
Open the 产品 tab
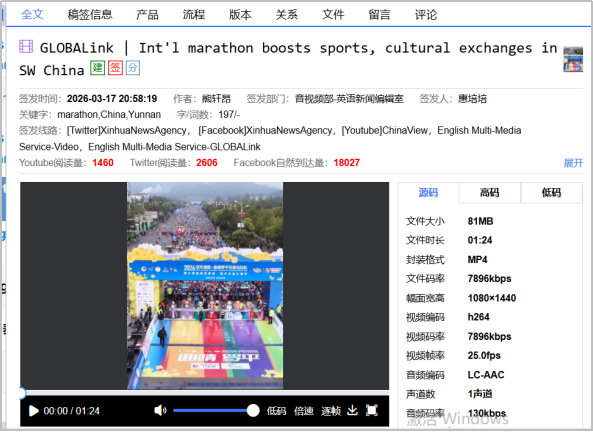click(x=147, y=14)
